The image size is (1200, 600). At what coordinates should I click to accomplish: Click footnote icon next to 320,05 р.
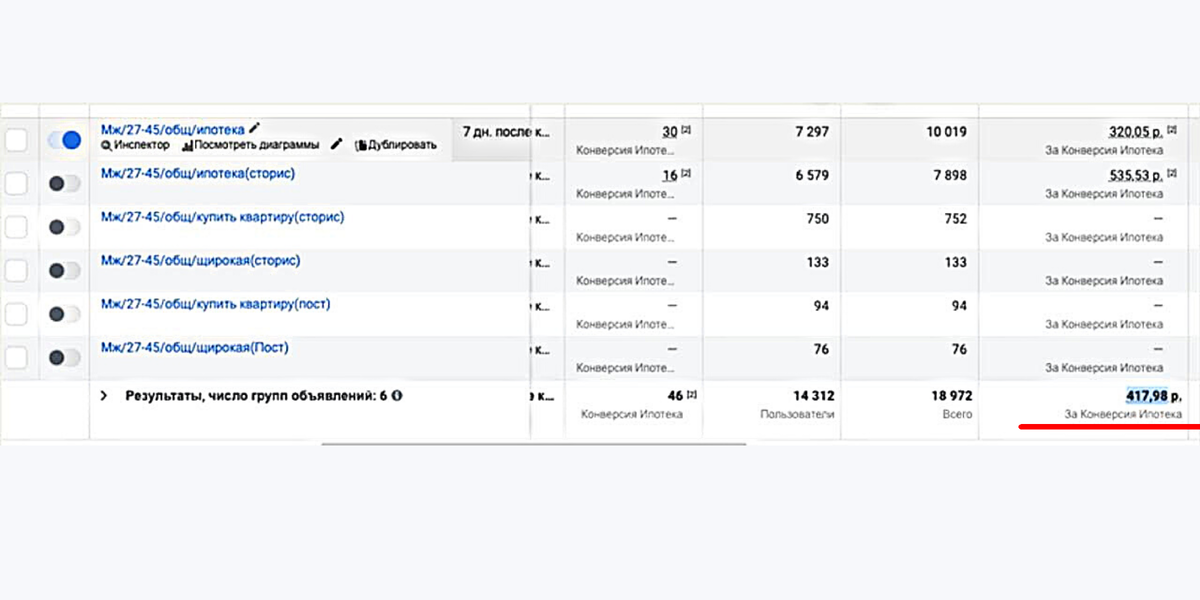coord(1171,131)
